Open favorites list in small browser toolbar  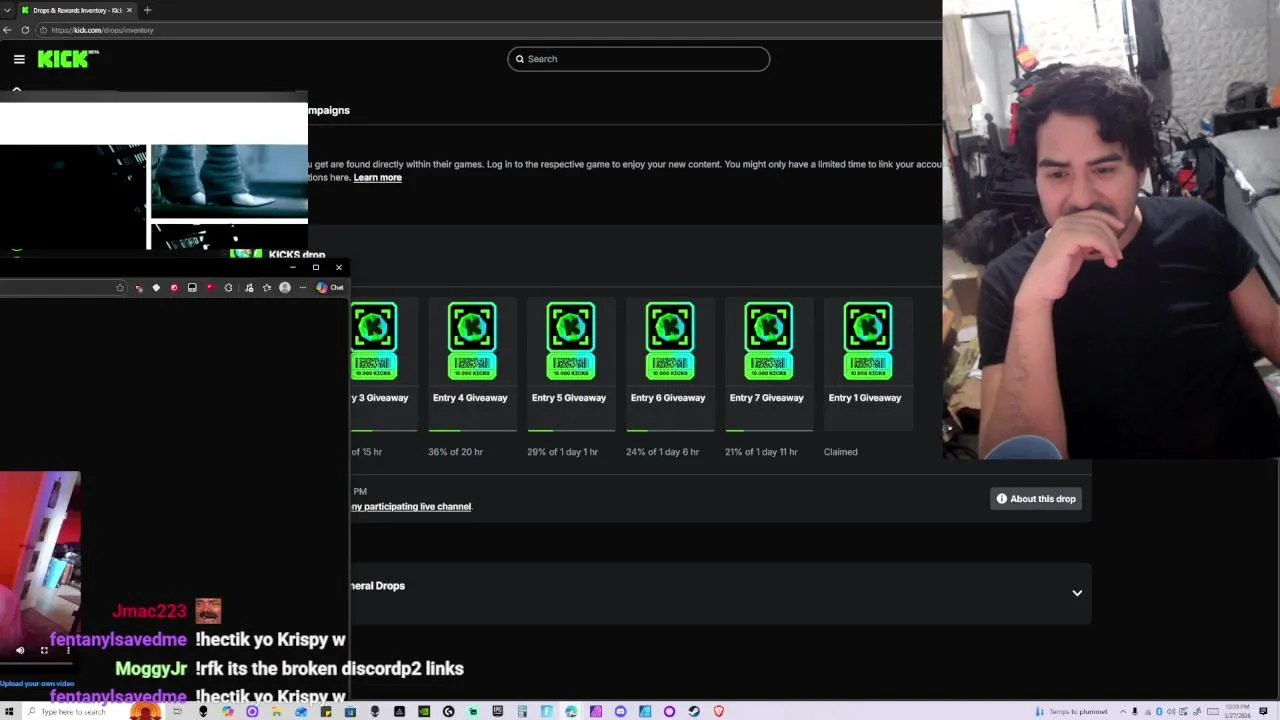266,288
